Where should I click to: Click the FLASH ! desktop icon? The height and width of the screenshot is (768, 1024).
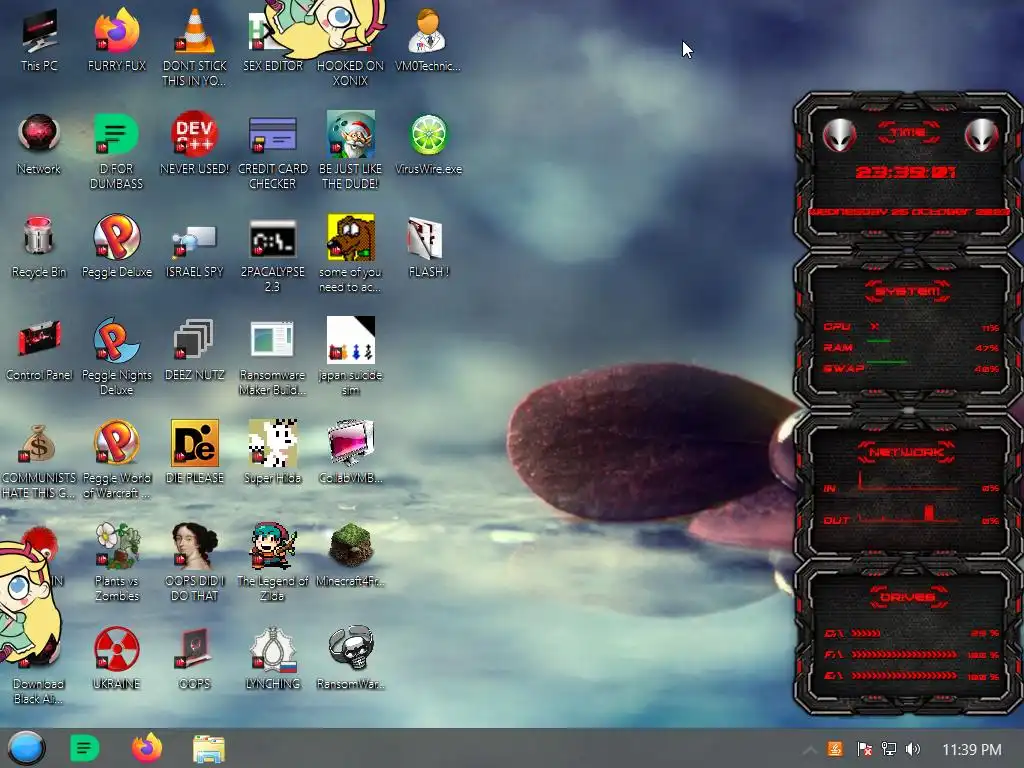point(424,238)
